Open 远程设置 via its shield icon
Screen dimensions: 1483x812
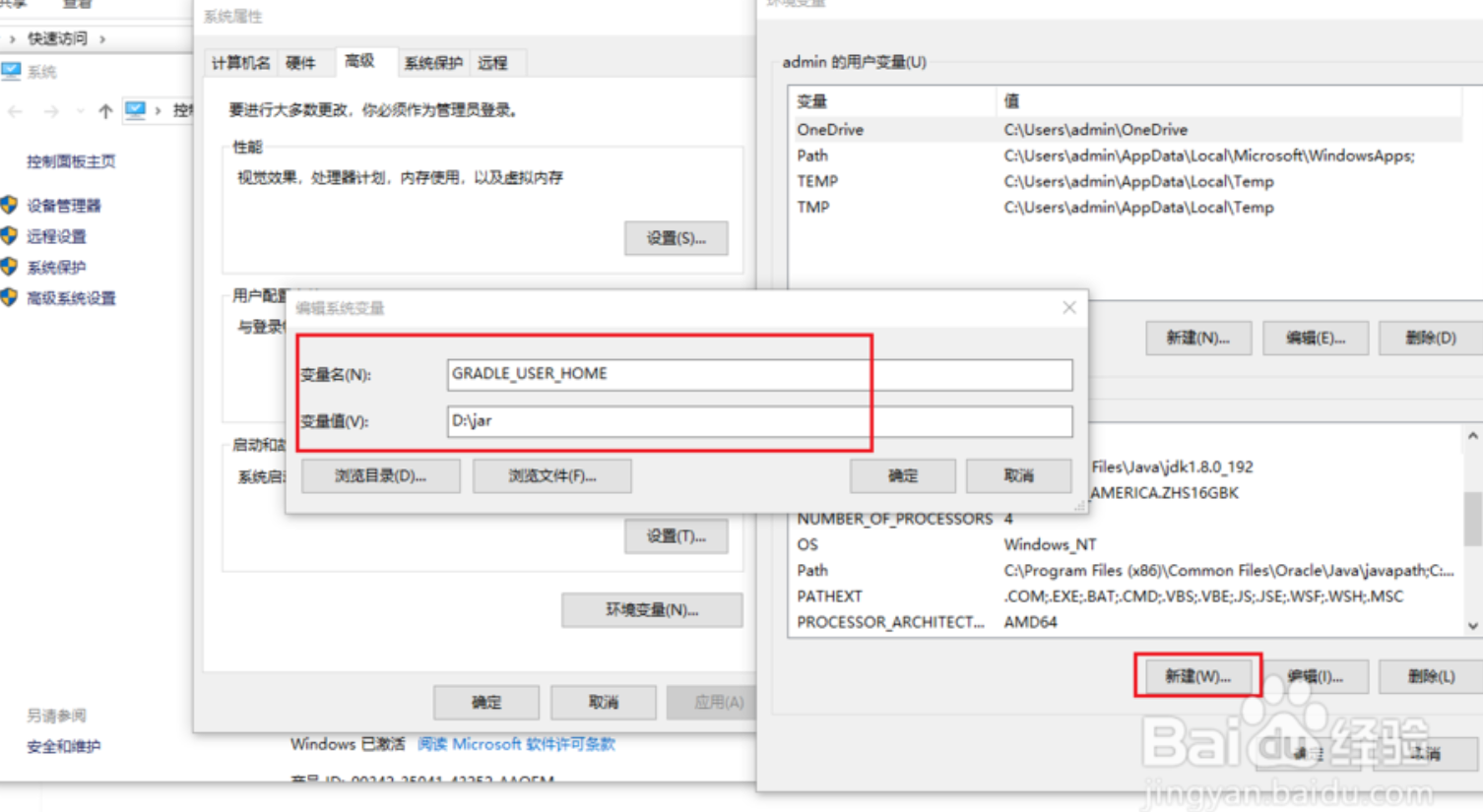tap(11, 235)
